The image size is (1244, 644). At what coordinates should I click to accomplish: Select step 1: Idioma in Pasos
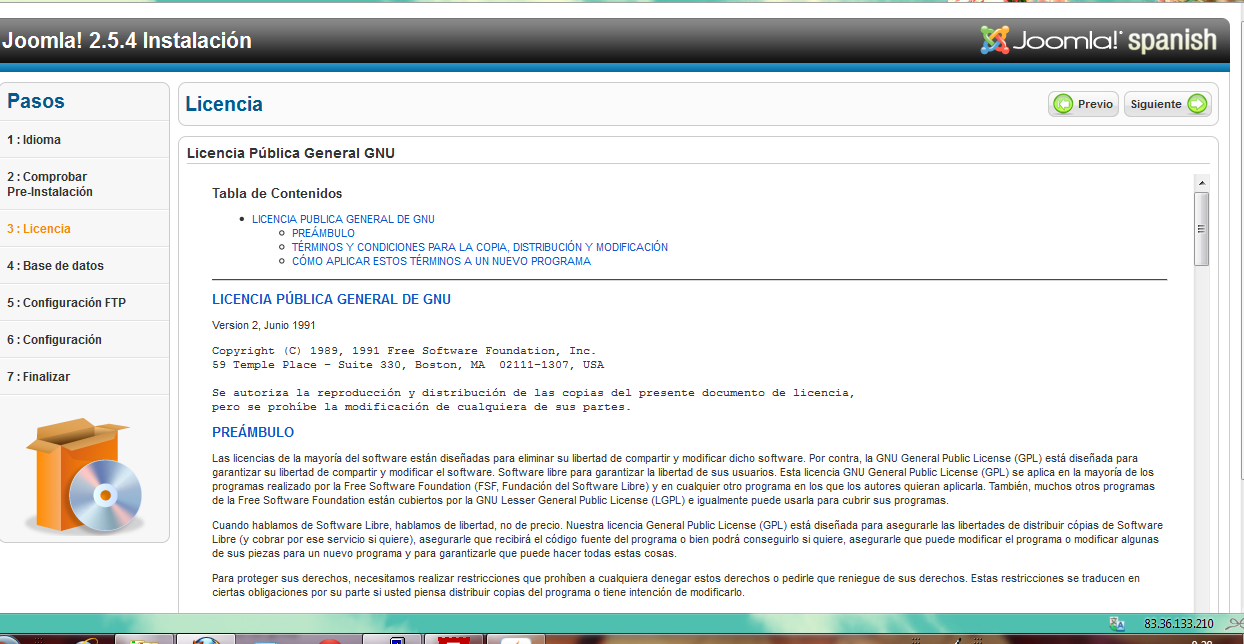pos(34,140)
